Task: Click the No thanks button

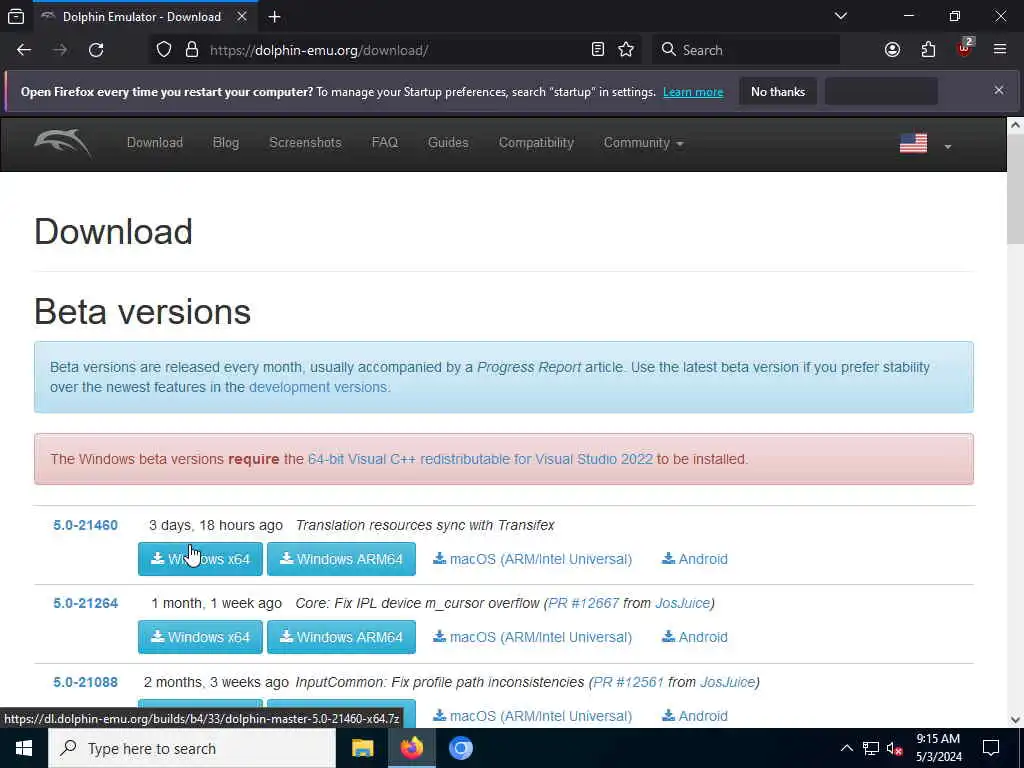Action: coord(778,91)
